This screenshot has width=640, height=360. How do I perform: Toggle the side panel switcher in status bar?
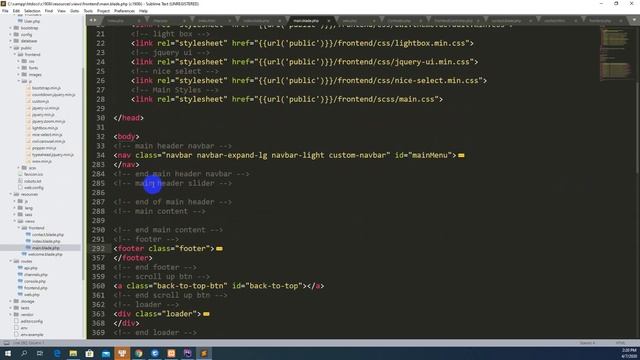pyautogui.click(x=6, y=343)
